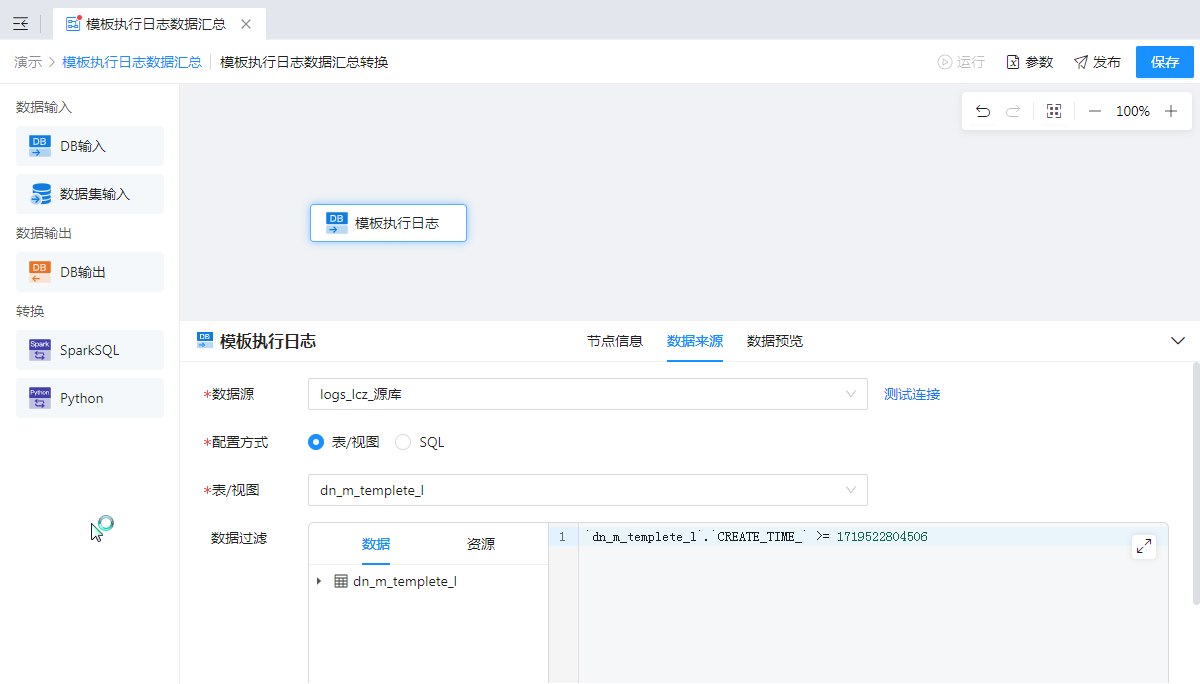Open the 表/视图 dropdown dn_m_templete_l
Image resolution: width=1200 pixels, height=684 pixels.
click(x=587, y=490)
